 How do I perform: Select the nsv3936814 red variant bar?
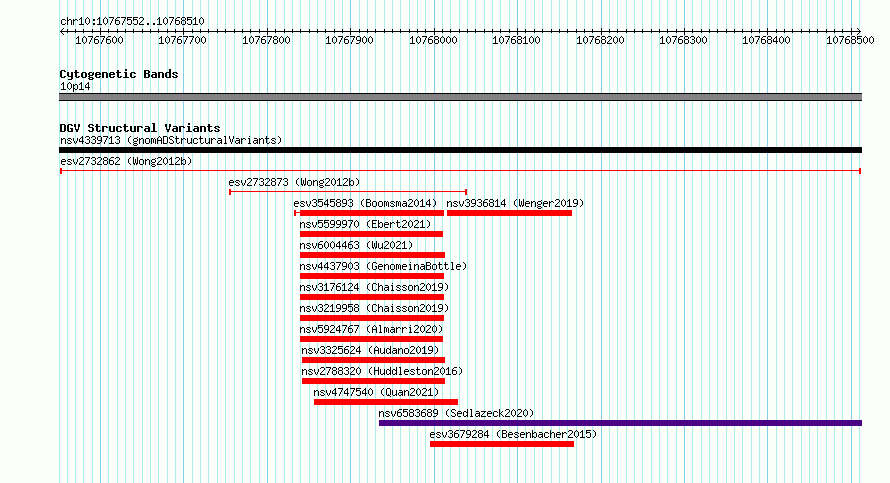tap(509, 213)
